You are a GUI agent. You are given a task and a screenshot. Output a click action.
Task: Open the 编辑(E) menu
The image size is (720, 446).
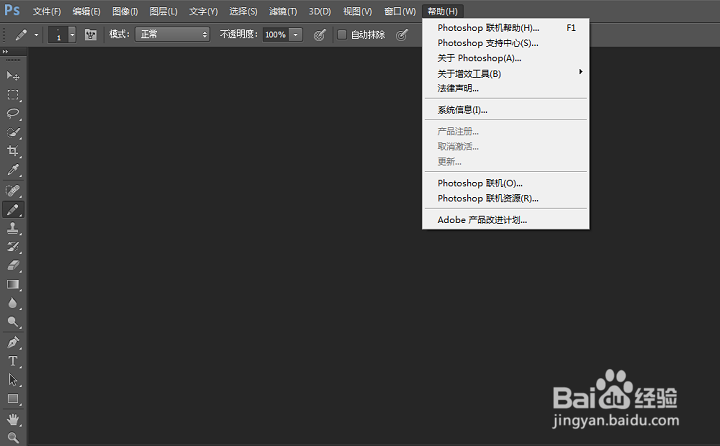86,11
